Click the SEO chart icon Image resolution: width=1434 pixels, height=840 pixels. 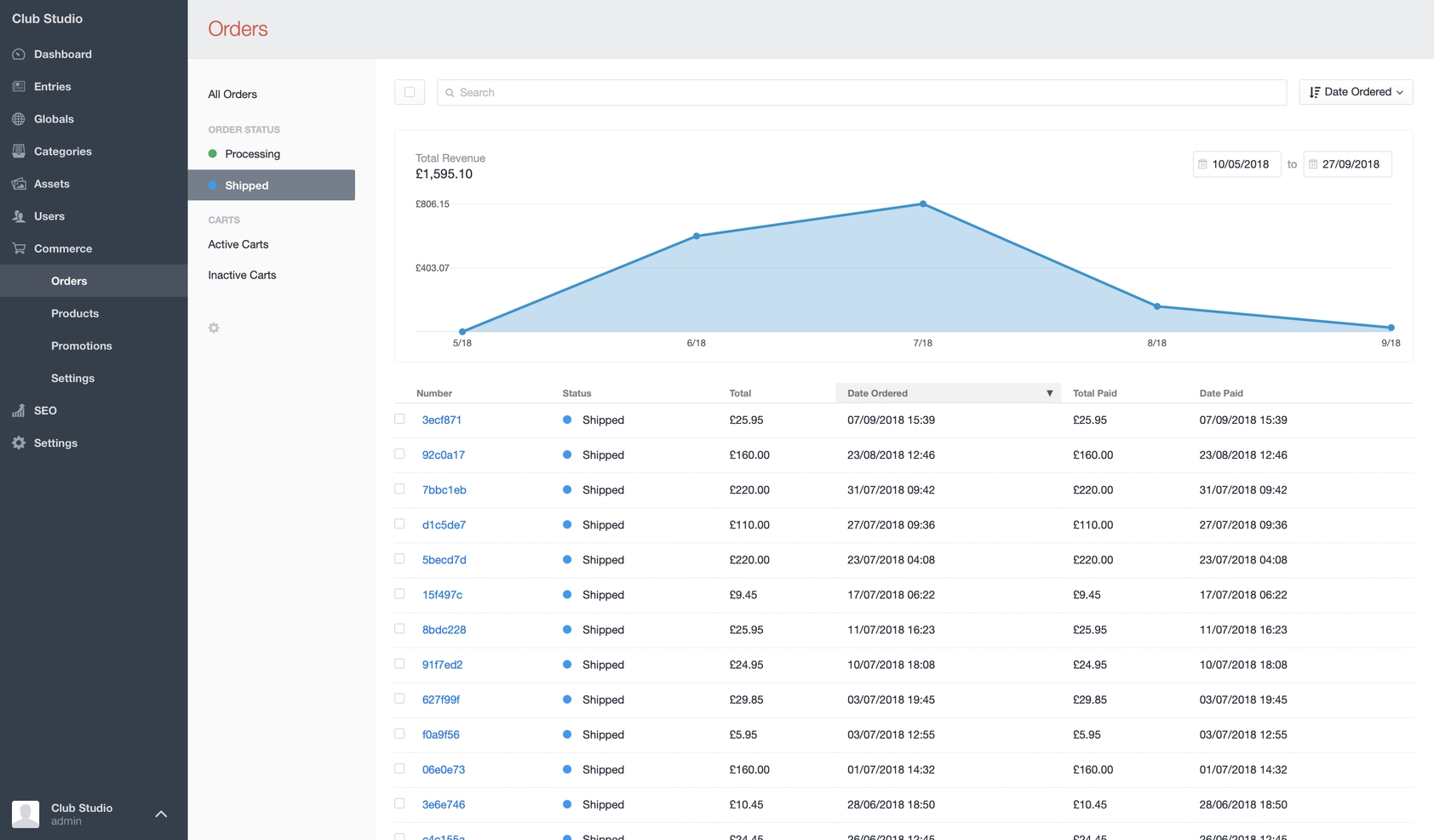[x=19, y=410]
